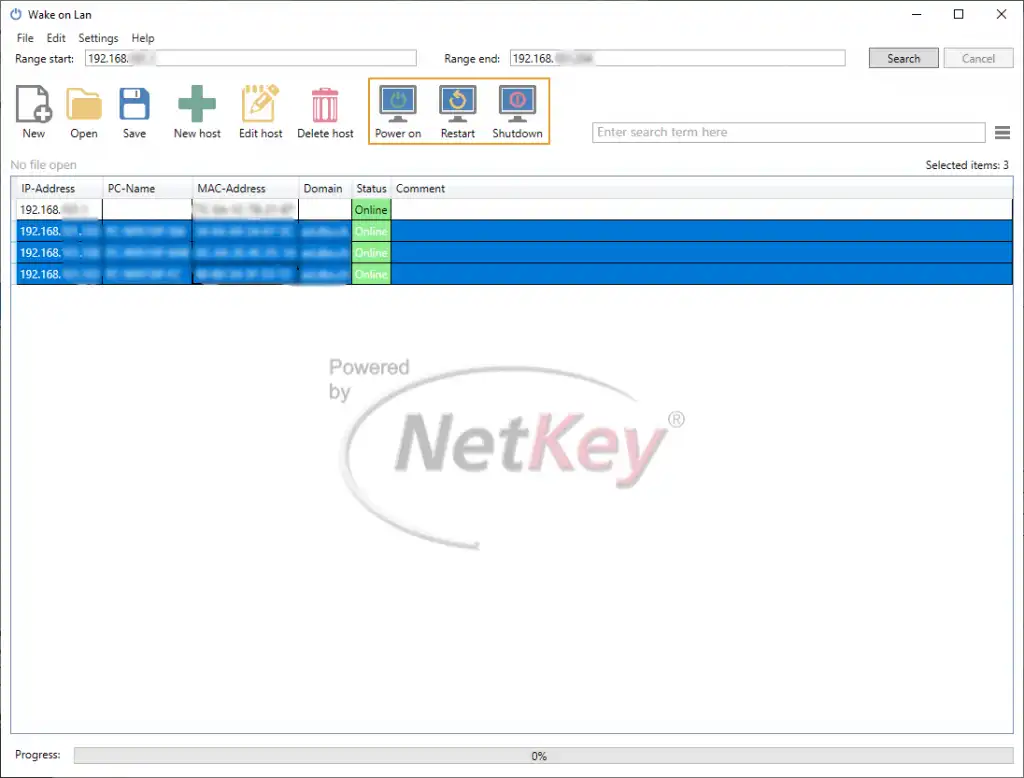This screenshot has width=1024, height=778.
Task: Open a host file with Open icon
Action: [84, 104]
